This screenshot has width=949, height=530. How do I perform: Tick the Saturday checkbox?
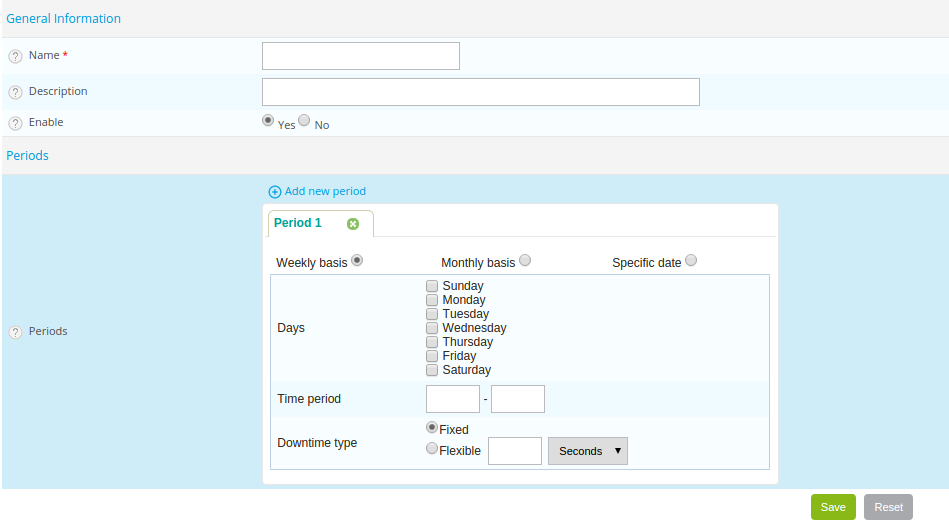click(x=432, y=370)
